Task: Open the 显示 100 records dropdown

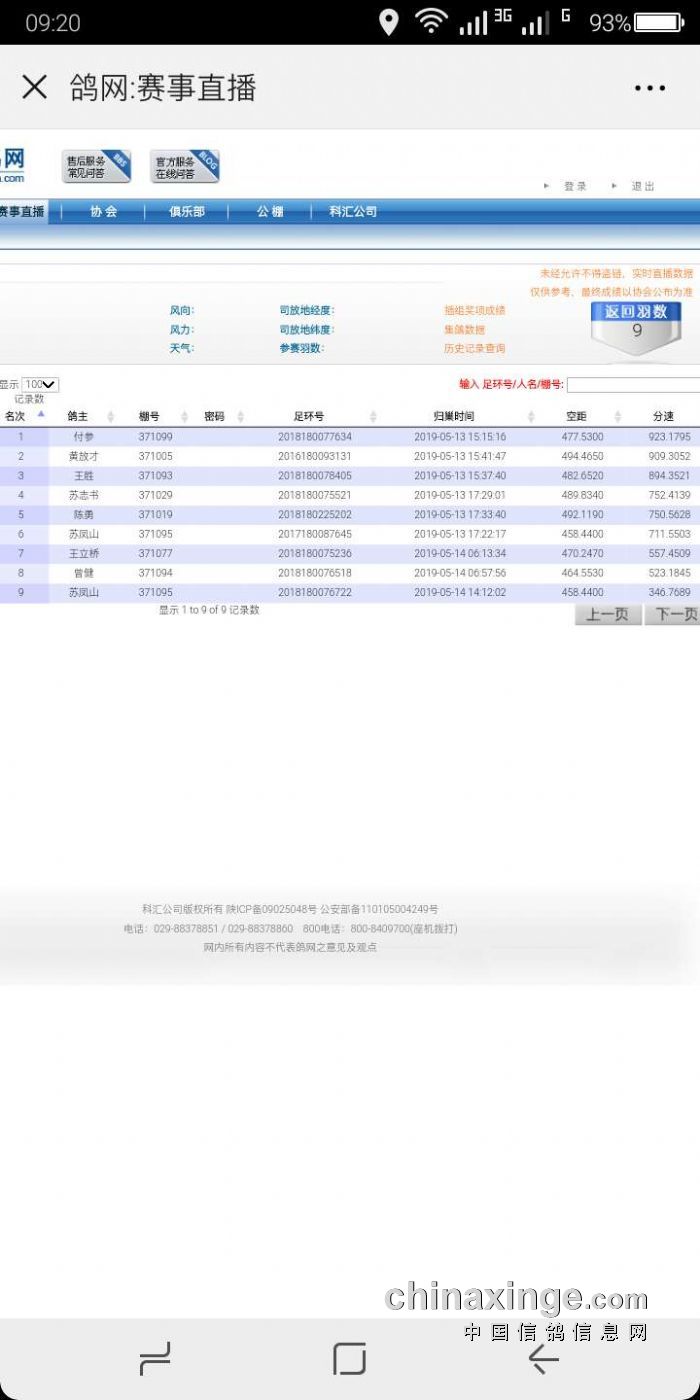Action: (41, 384)
